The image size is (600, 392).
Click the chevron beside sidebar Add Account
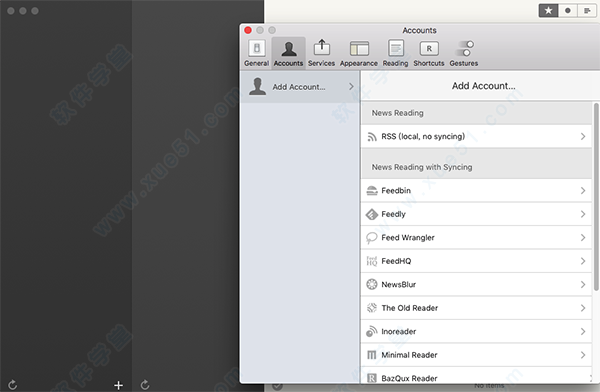point(351,87)
